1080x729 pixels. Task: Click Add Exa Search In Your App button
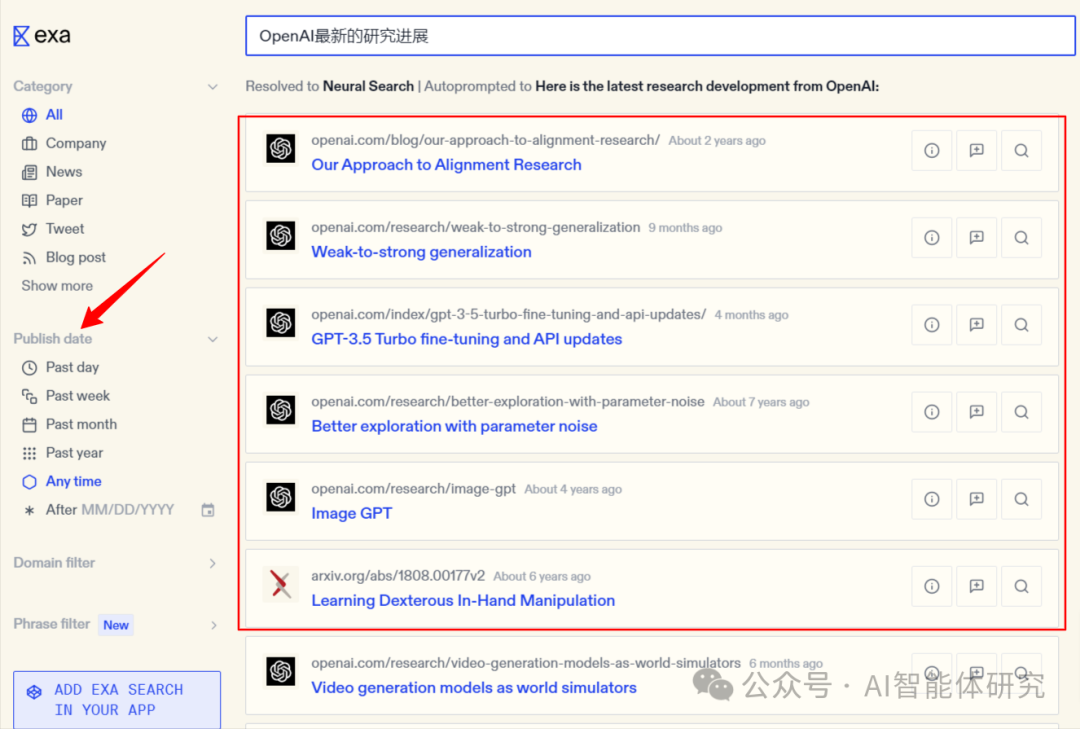117,700
